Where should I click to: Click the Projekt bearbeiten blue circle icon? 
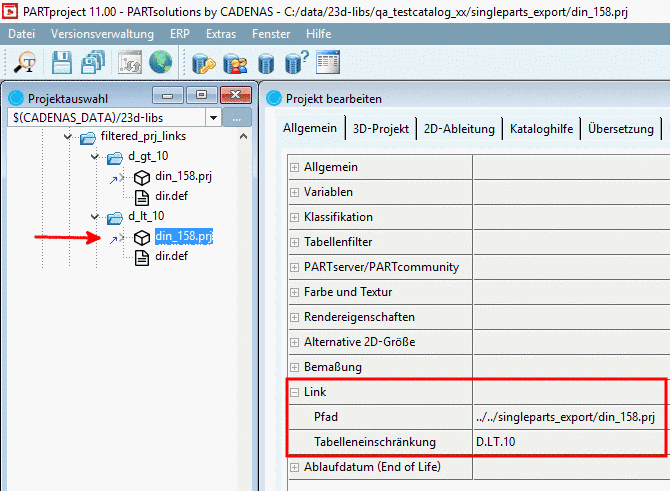click(274, 98)
